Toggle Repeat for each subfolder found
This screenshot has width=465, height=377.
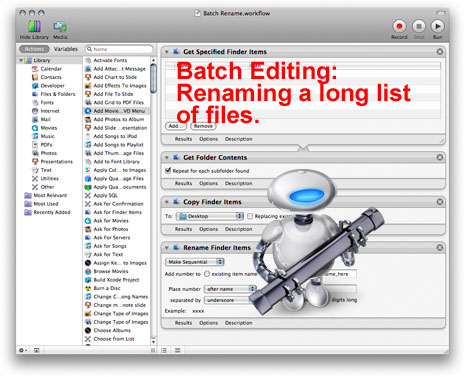coord(168,171)
